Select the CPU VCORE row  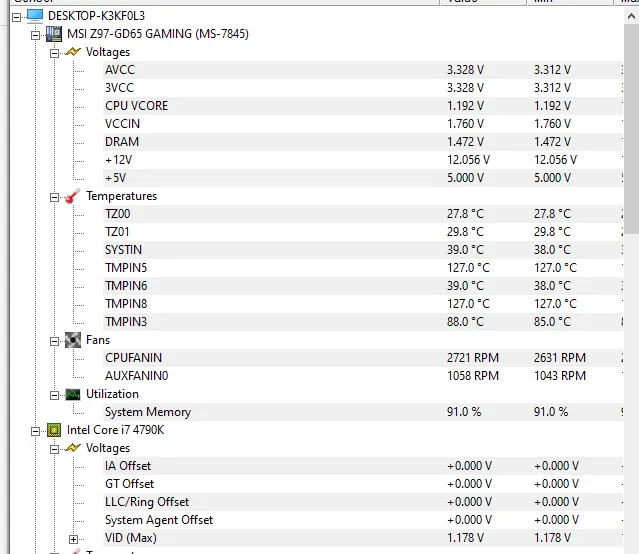[363, 106]
